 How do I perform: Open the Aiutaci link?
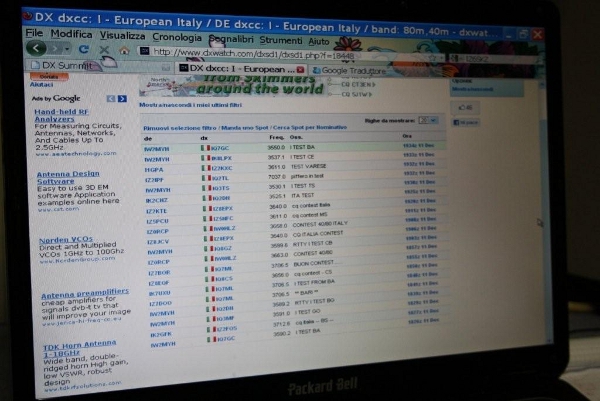[x=41, y=85]
